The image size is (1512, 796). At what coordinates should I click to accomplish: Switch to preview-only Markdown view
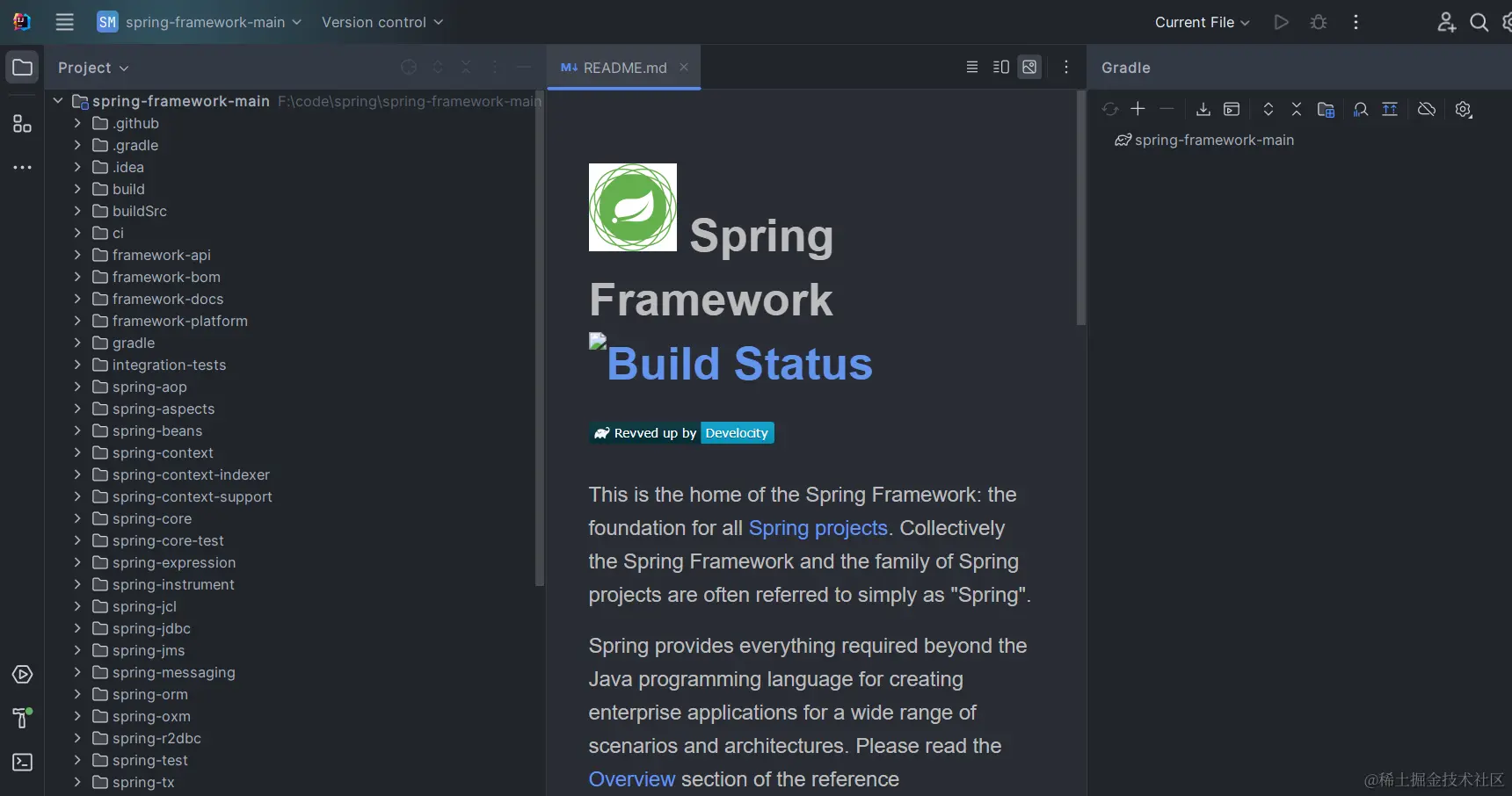(1029, 68)
